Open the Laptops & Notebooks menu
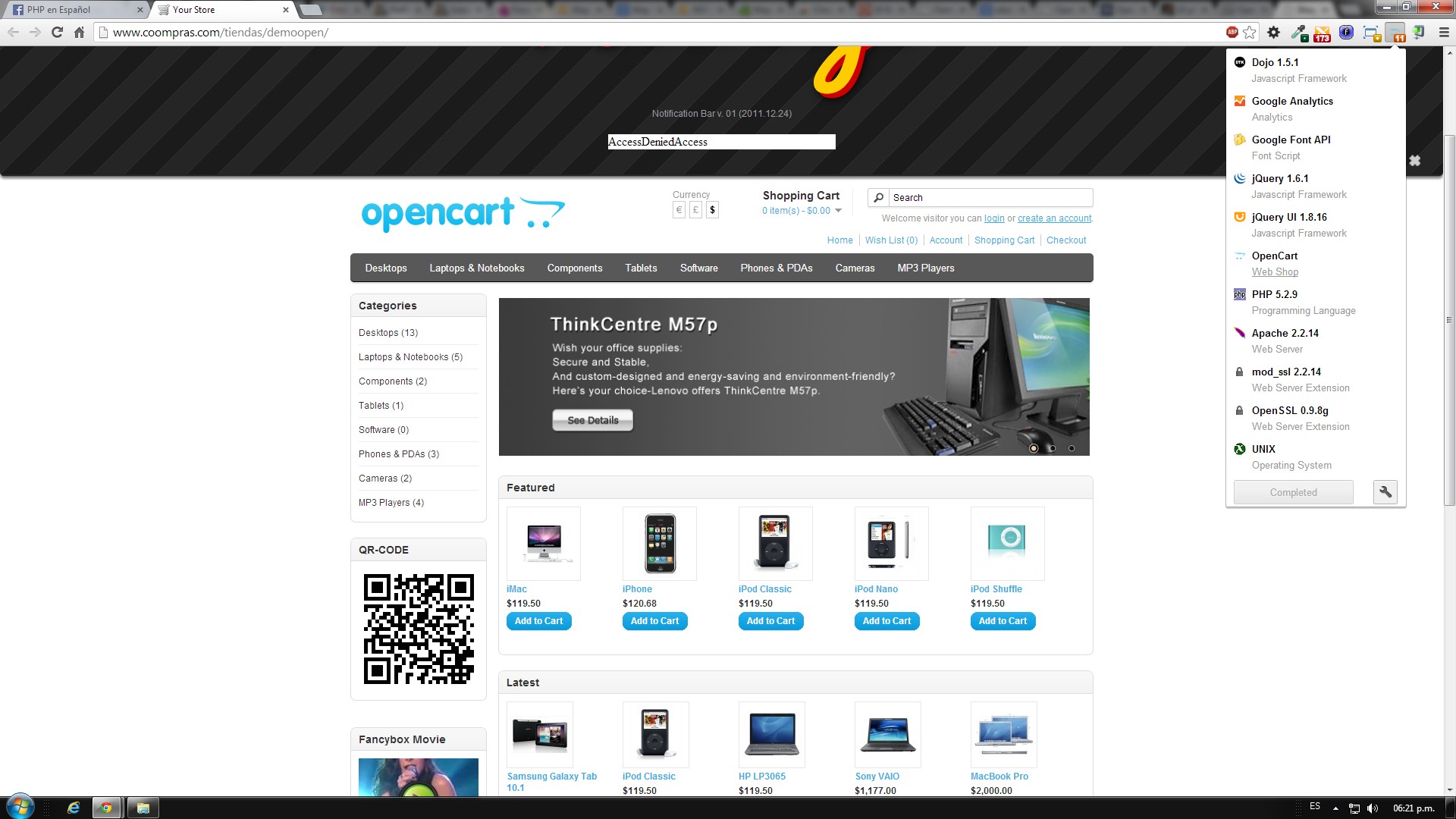Screen dimensions: 1456x819 click(x=476, y=268)
